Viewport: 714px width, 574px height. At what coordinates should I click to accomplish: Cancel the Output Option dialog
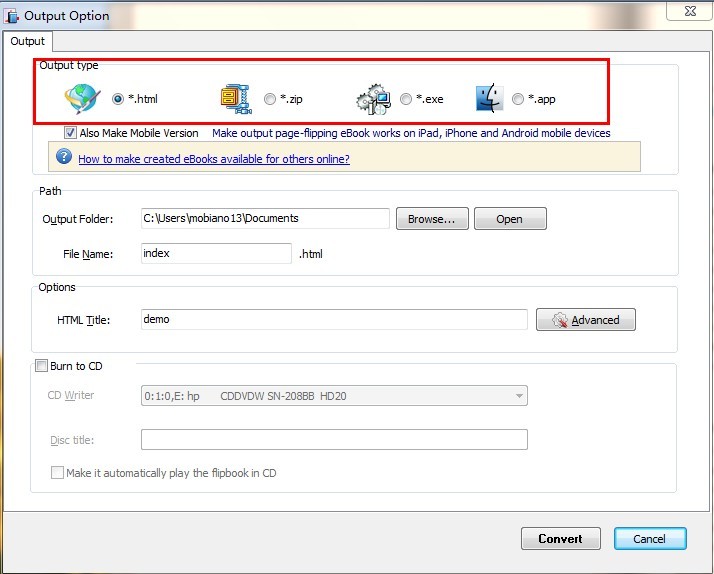650,538
